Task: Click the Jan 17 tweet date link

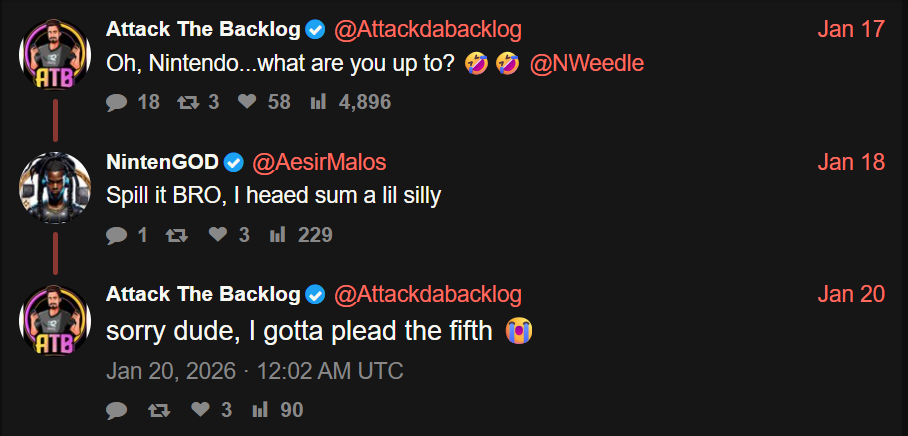Action: [850, 29]
